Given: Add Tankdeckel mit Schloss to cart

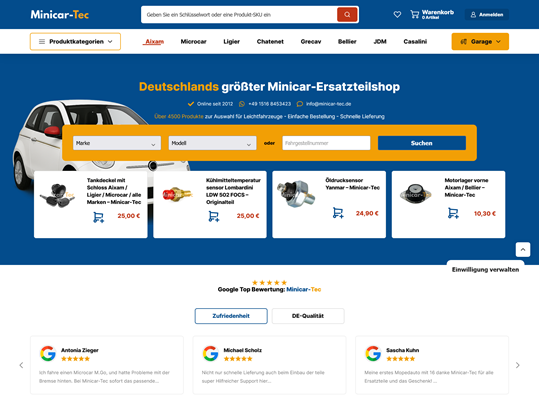Looking at the screenshot, I should [98, 217].
